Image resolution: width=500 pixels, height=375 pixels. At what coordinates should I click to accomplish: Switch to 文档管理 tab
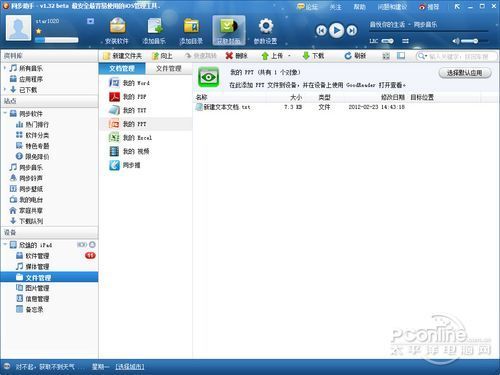click(x=122, y=68)
